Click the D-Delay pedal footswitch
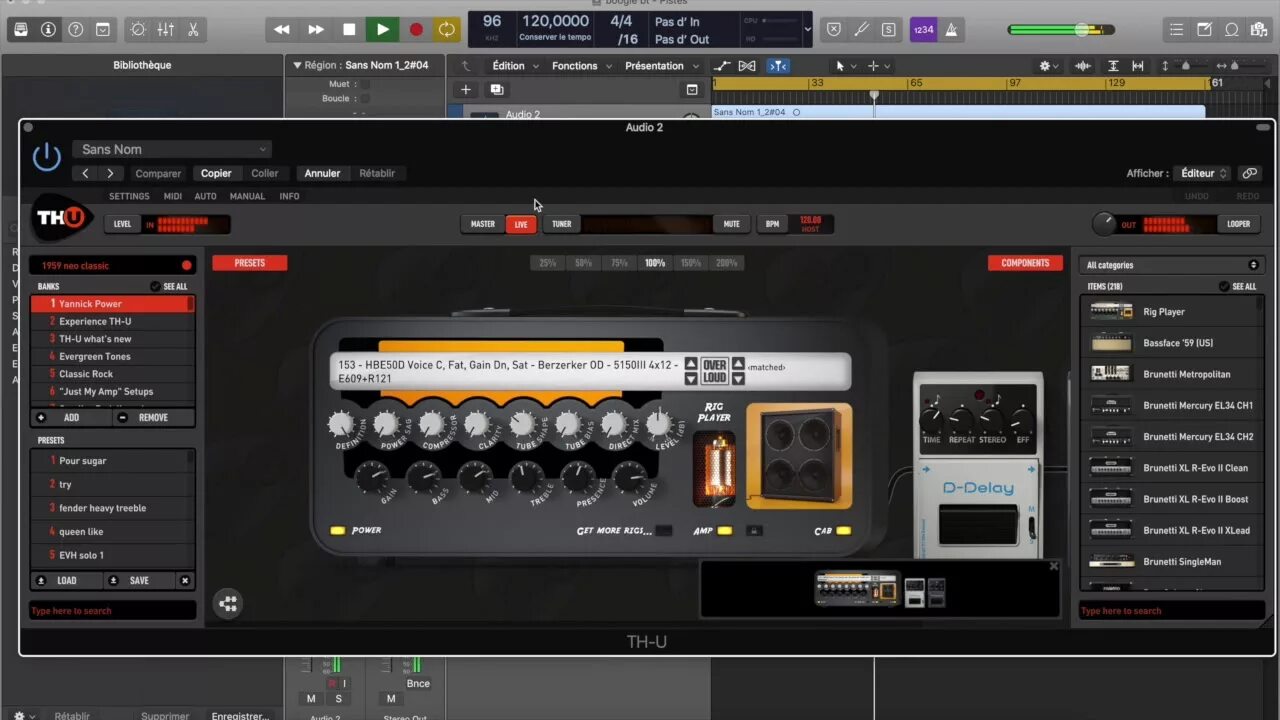 (x=976, y=525)
